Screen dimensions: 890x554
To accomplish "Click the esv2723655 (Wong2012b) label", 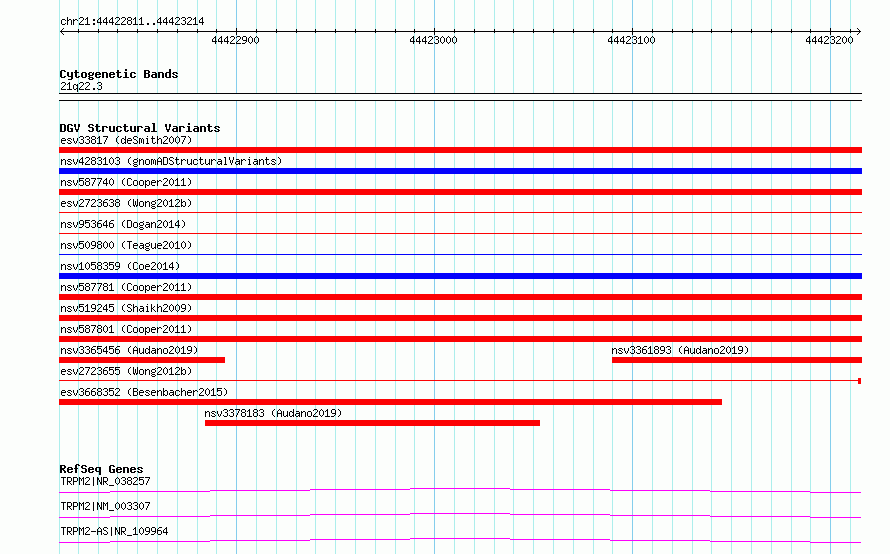I will click(x=126, y=371).
